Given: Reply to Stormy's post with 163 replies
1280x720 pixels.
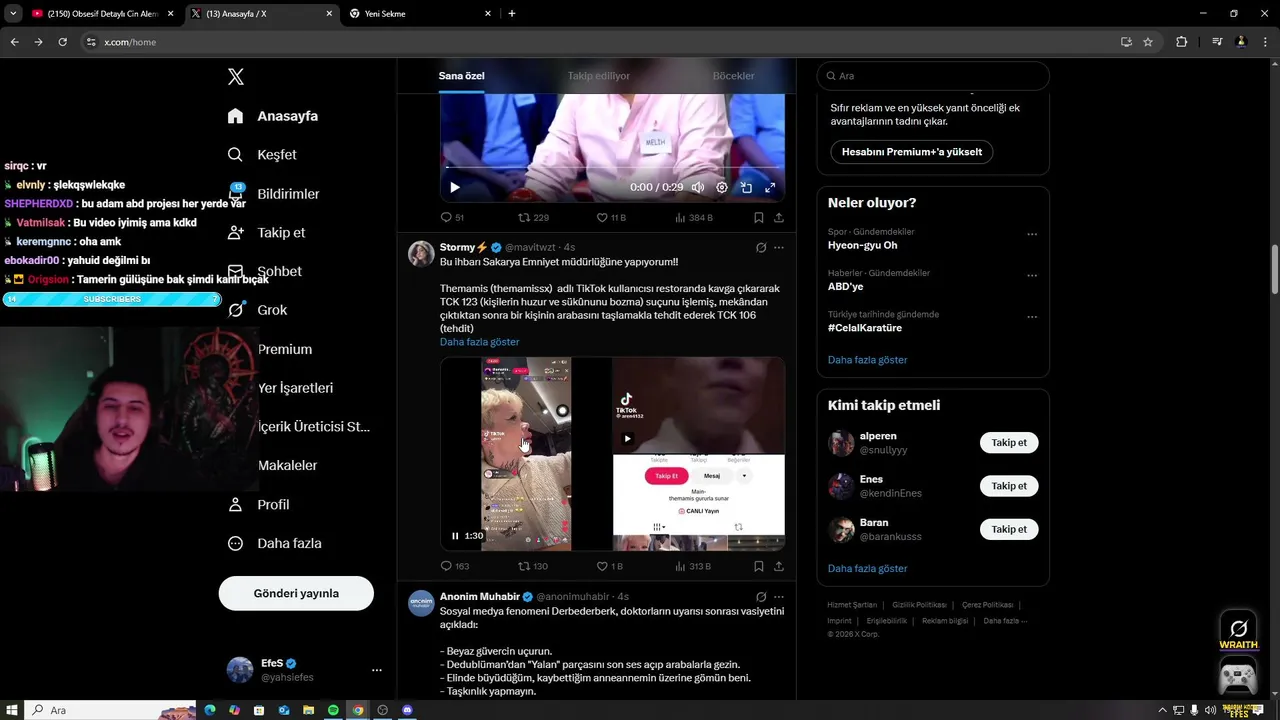Looking at the screenshot, I should 455,566.
